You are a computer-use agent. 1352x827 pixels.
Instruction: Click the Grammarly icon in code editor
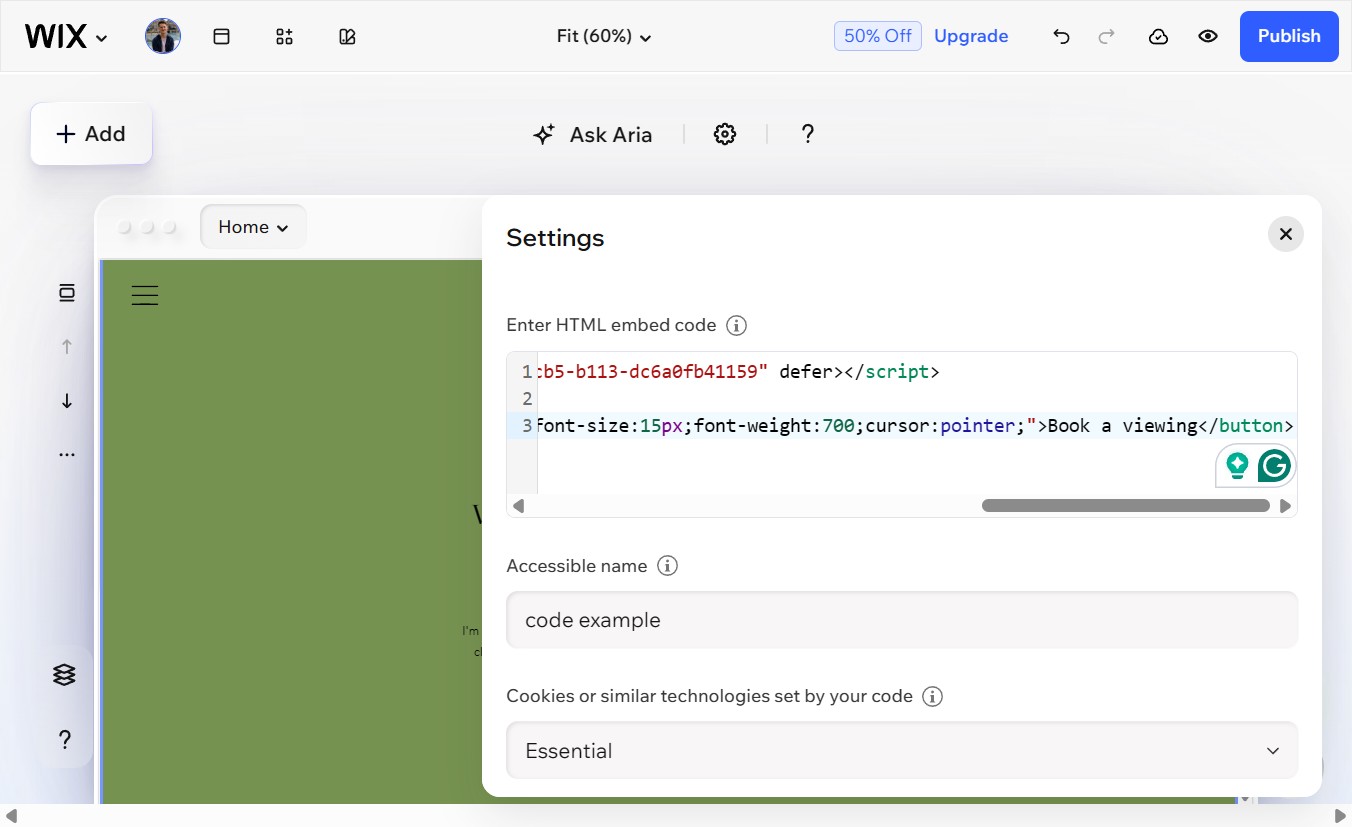point(1274,466)
